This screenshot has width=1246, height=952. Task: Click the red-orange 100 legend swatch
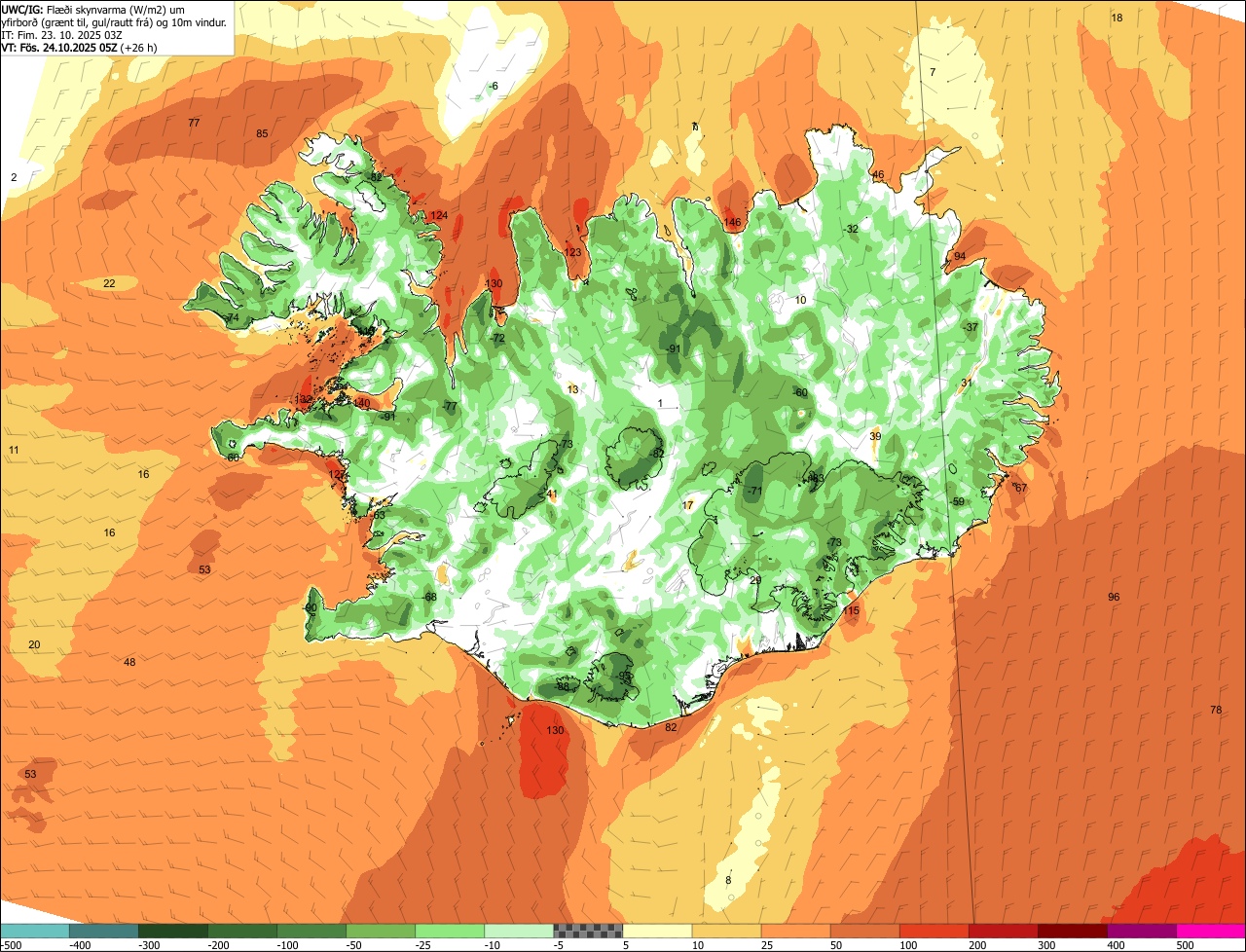tap(934, 930)
